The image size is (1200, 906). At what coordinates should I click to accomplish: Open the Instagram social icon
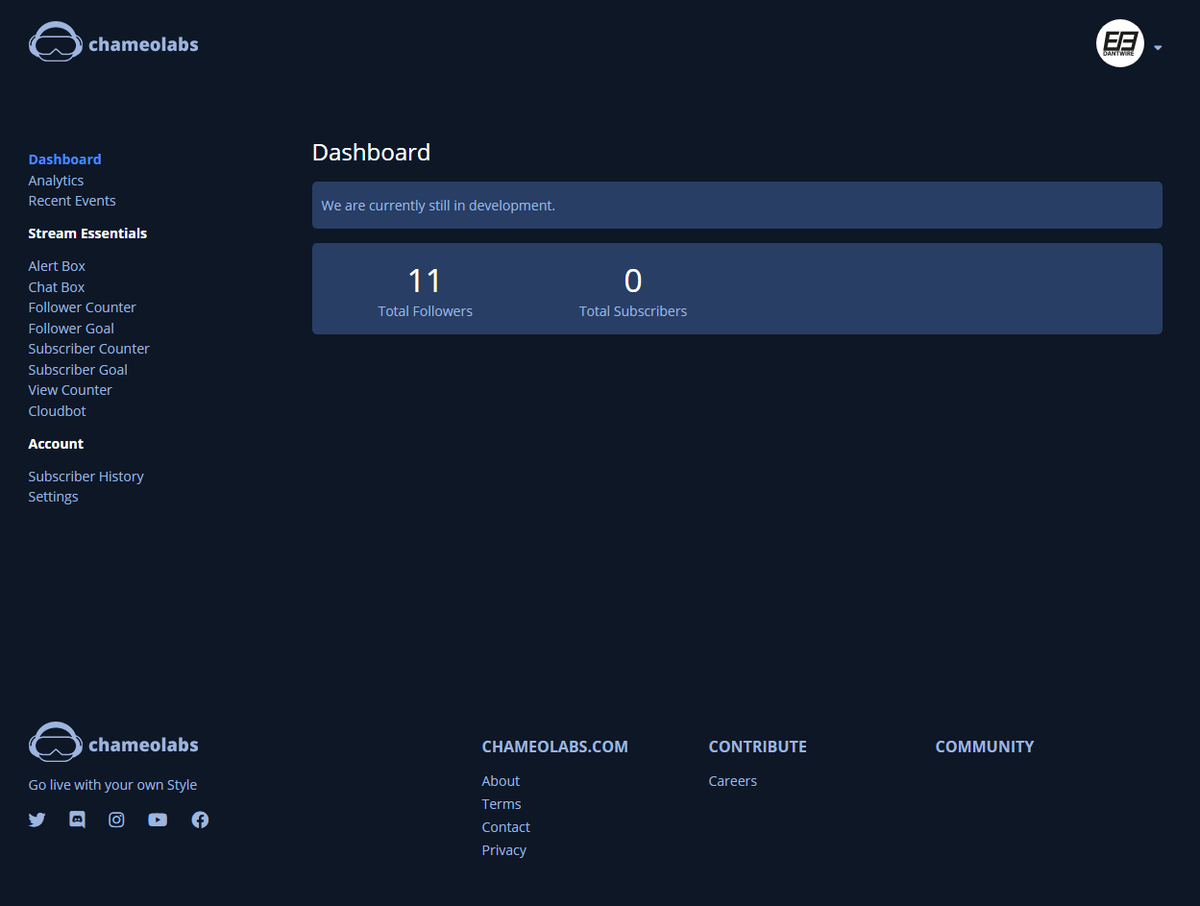pos(117,819)
